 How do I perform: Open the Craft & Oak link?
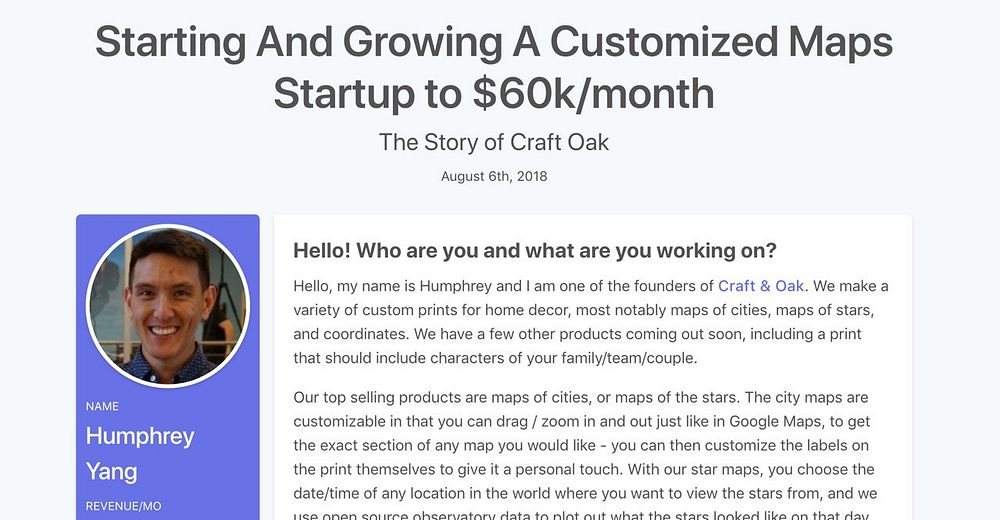coord(761,286)
